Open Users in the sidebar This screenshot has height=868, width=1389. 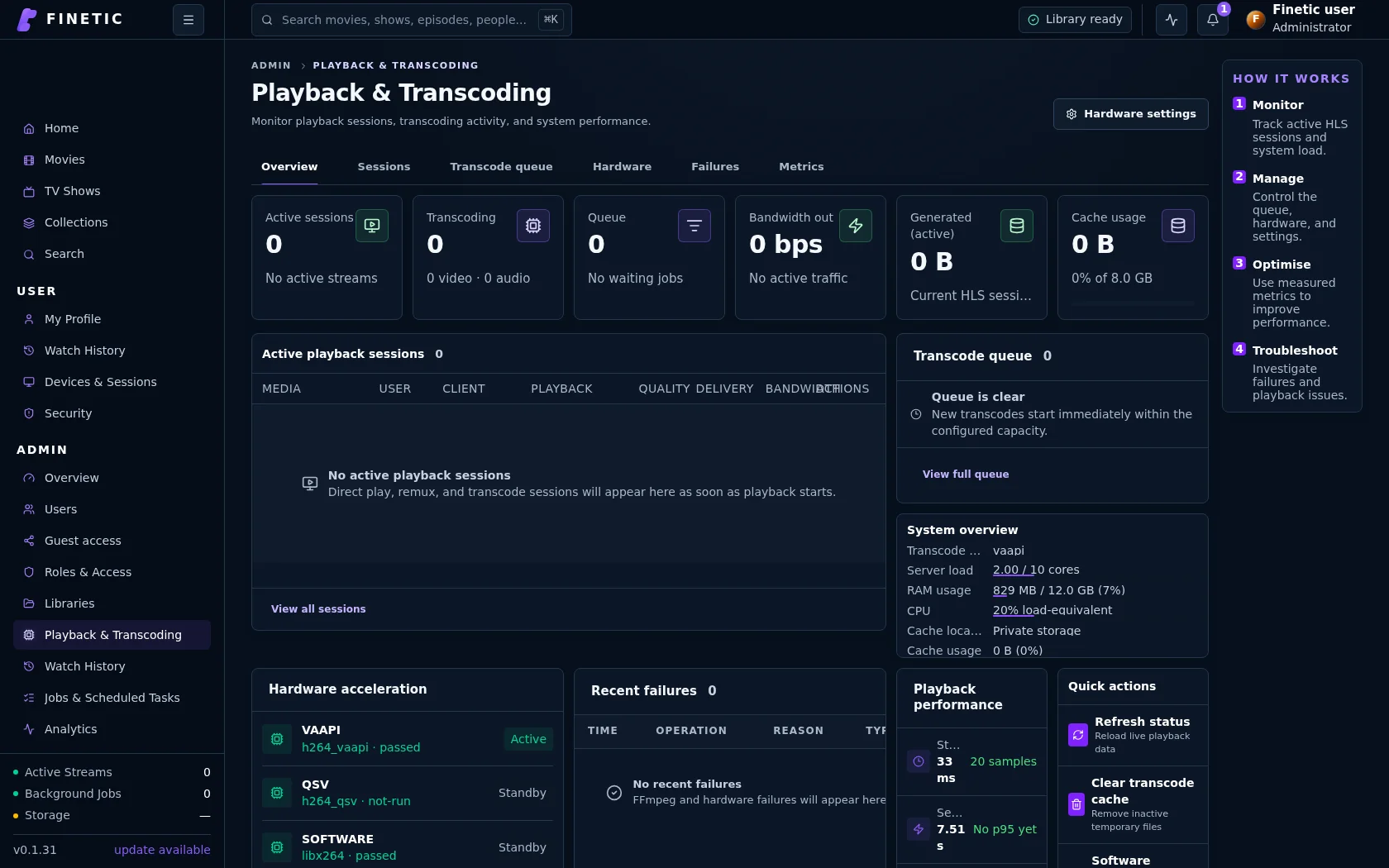112,509
